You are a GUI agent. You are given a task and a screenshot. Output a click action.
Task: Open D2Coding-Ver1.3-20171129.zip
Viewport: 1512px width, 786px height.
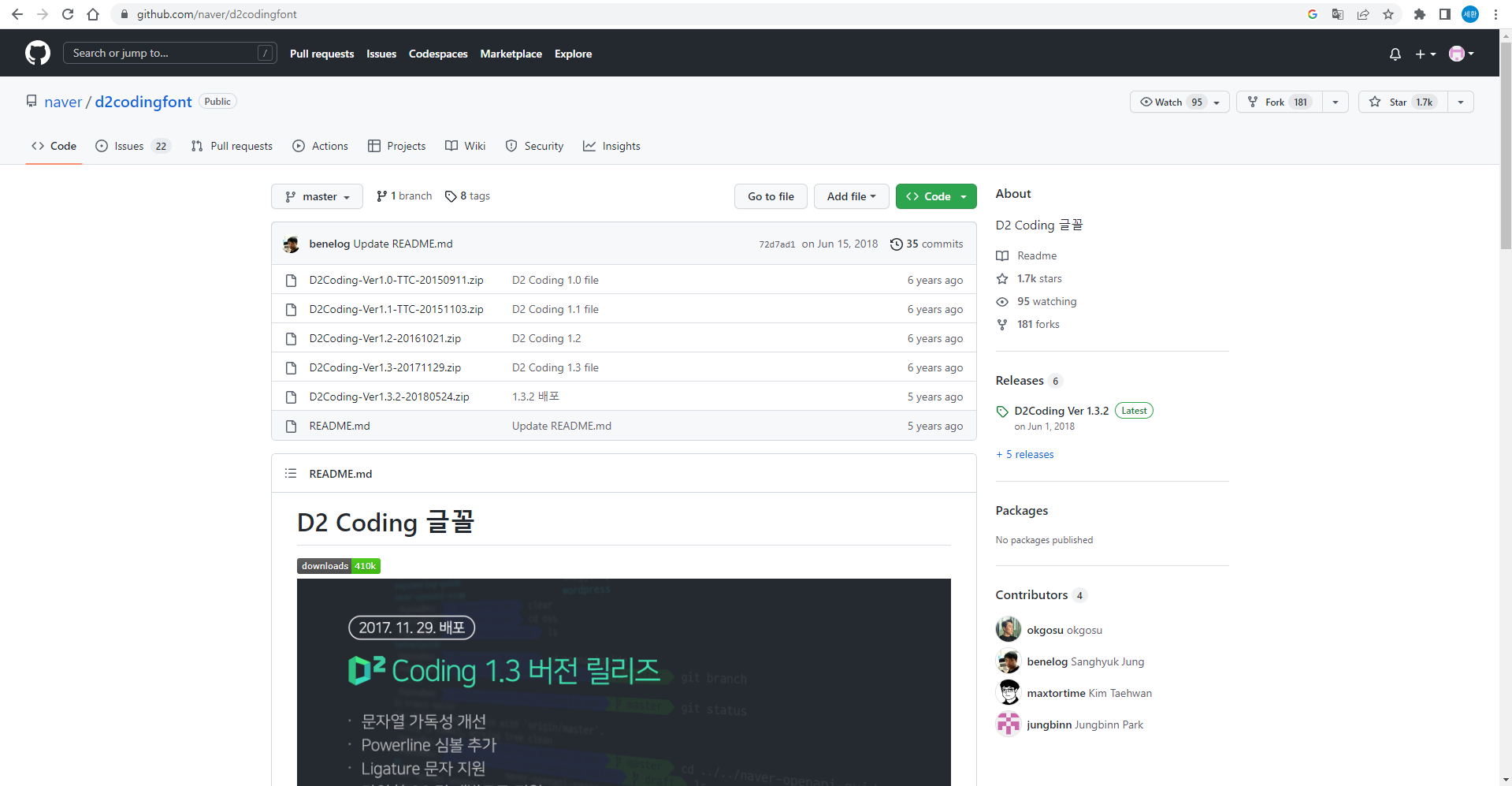[x=385, y=367]
